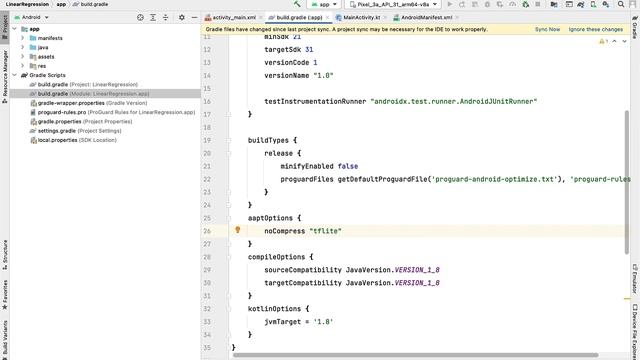Expand the java folder
The image size is (640, 360).
(x=23, y=47)
